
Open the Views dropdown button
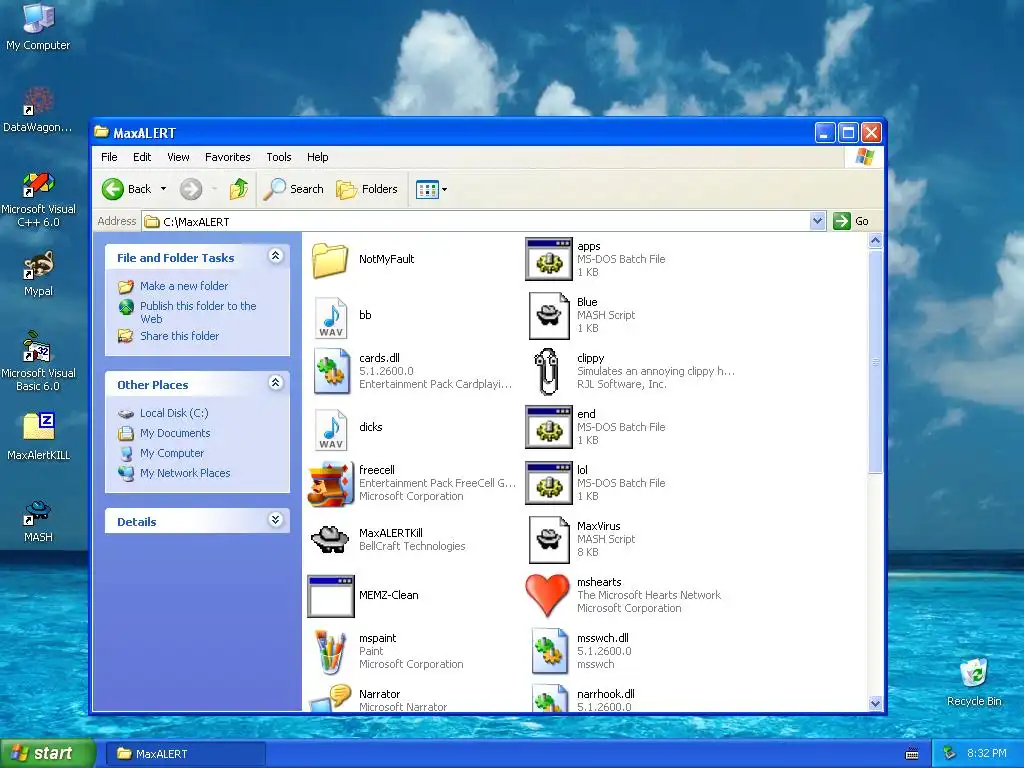click(x=432, y=190)
